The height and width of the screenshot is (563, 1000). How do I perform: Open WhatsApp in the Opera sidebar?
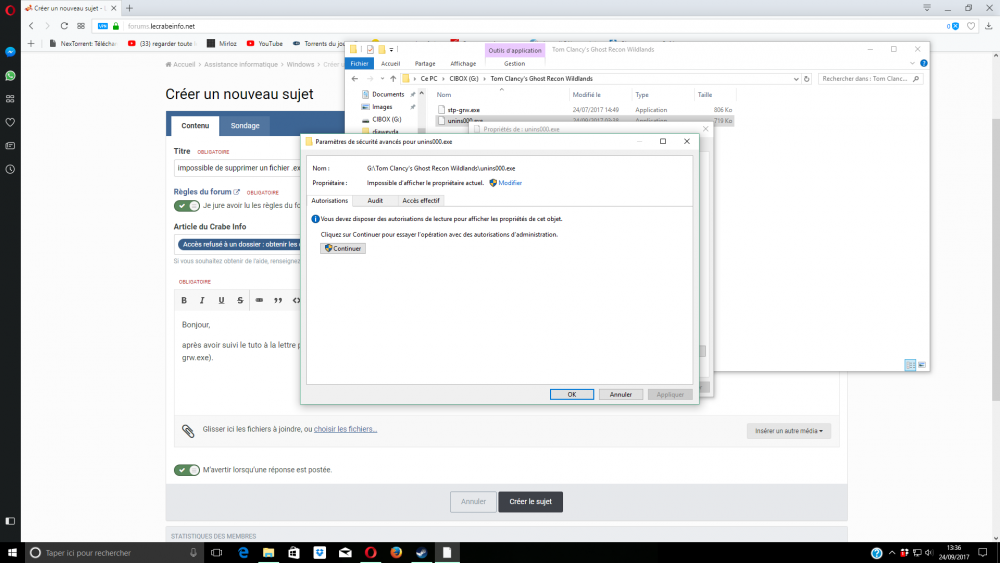10,75
